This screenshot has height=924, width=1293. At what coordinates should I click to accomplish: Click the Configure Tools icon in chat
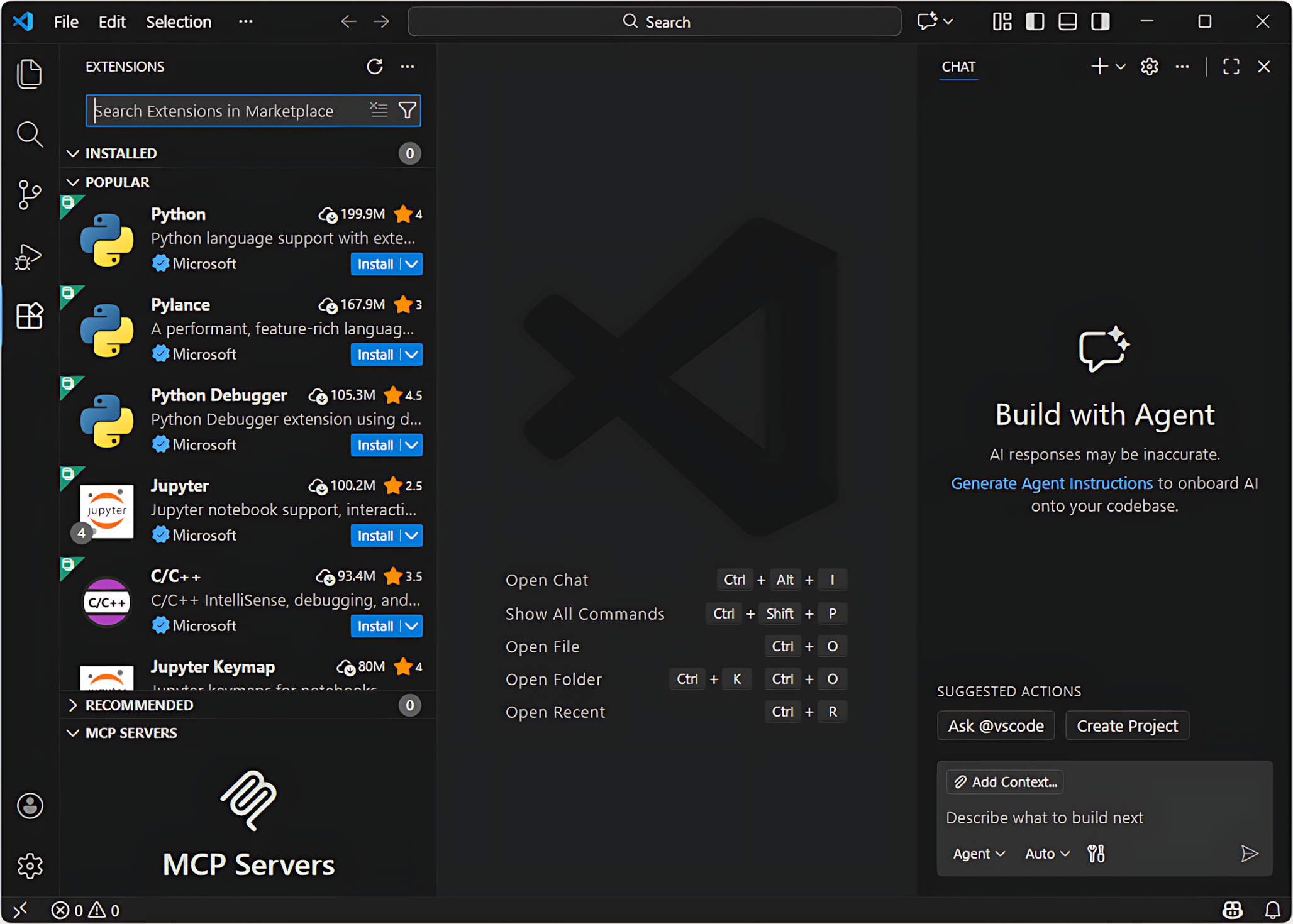(1096, 854)
